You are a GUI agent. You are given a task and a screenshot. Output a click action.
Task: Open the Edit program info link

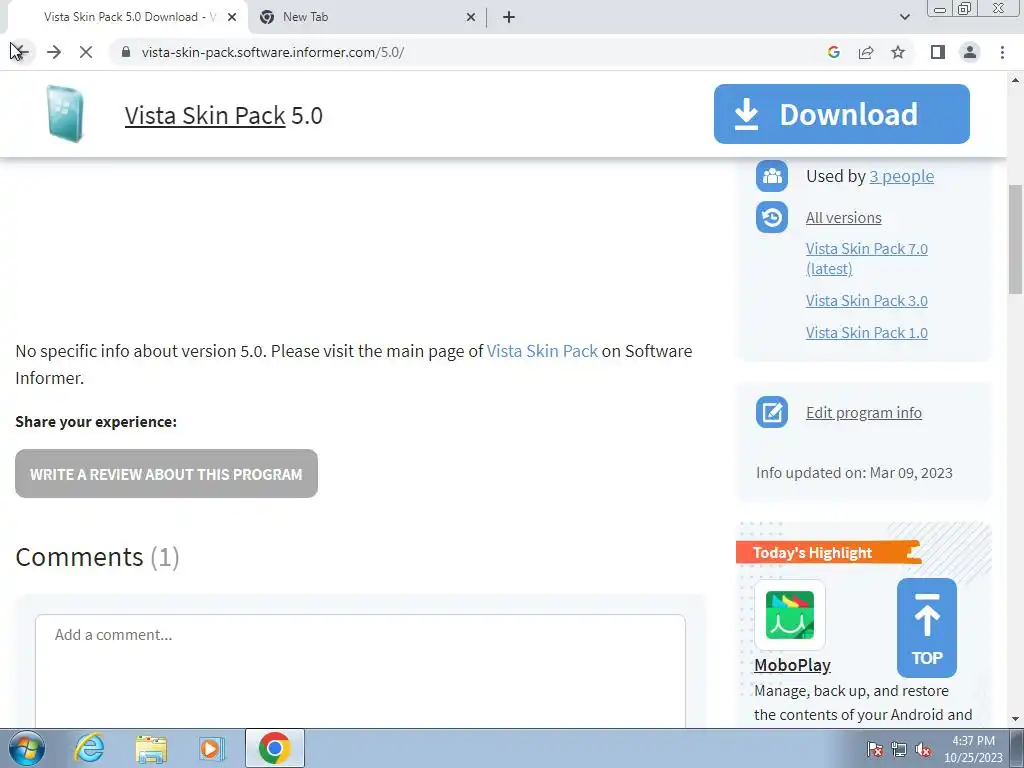point(863,413)
